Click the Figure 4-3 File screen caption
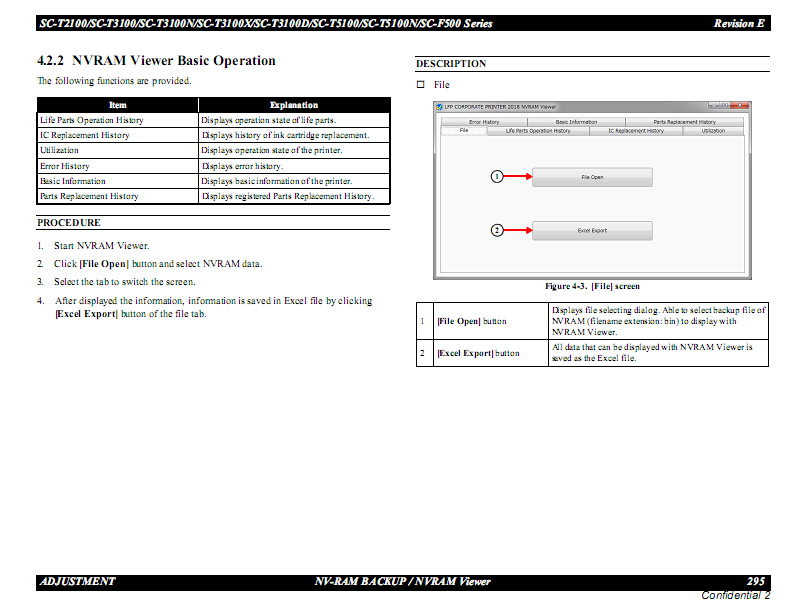The width and height of the screenshot is (806, 606). pyautogui.click(x=592, y=286)
